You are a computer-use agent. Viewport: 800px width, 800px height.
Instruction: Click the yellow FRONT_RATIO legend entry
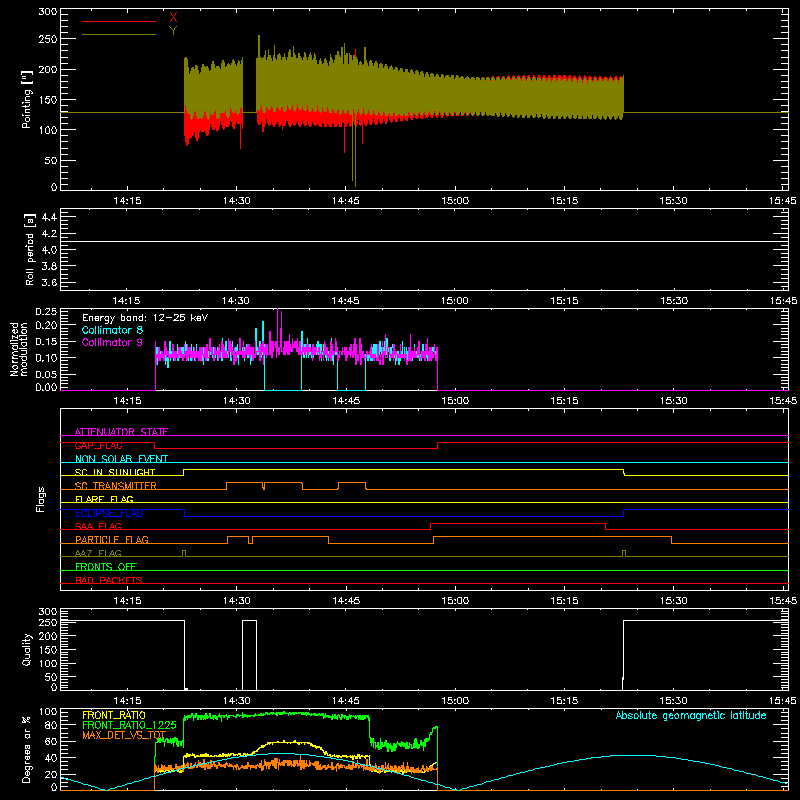coord(114,715)
